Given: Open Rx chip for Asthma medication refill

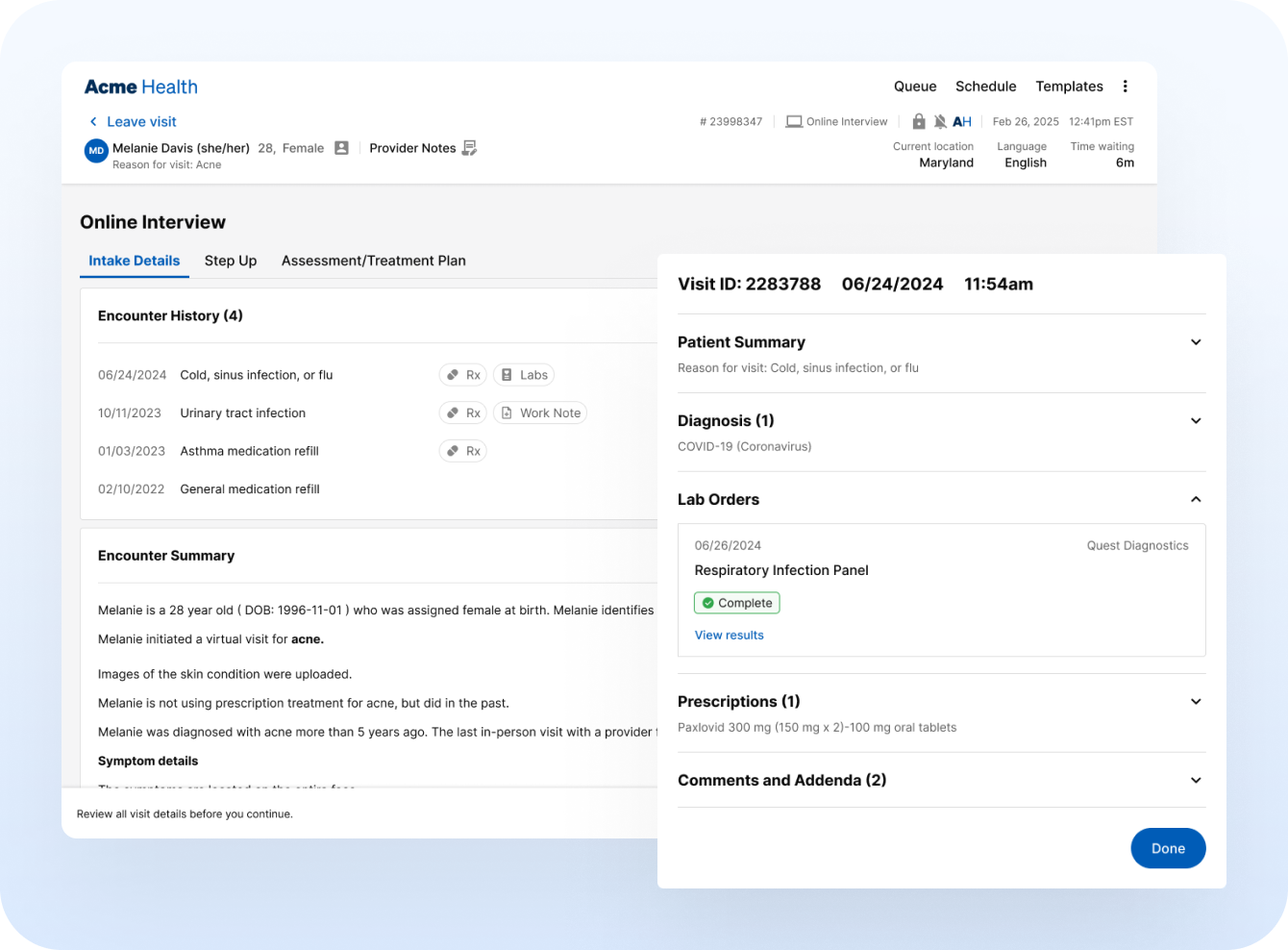Looking at the screenshot, I should click(463, 451).
